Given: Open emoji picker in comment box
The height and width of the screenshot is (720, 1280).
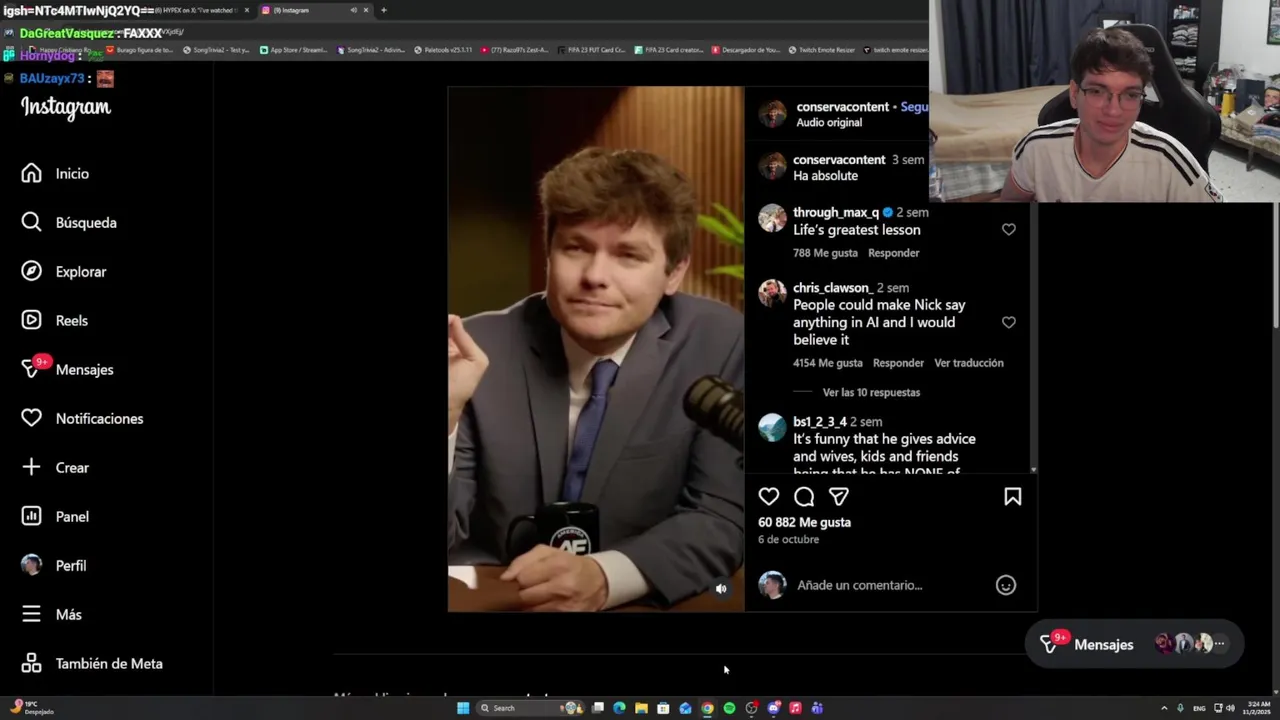Looking at the screenshot, I should click(1006, 586).
